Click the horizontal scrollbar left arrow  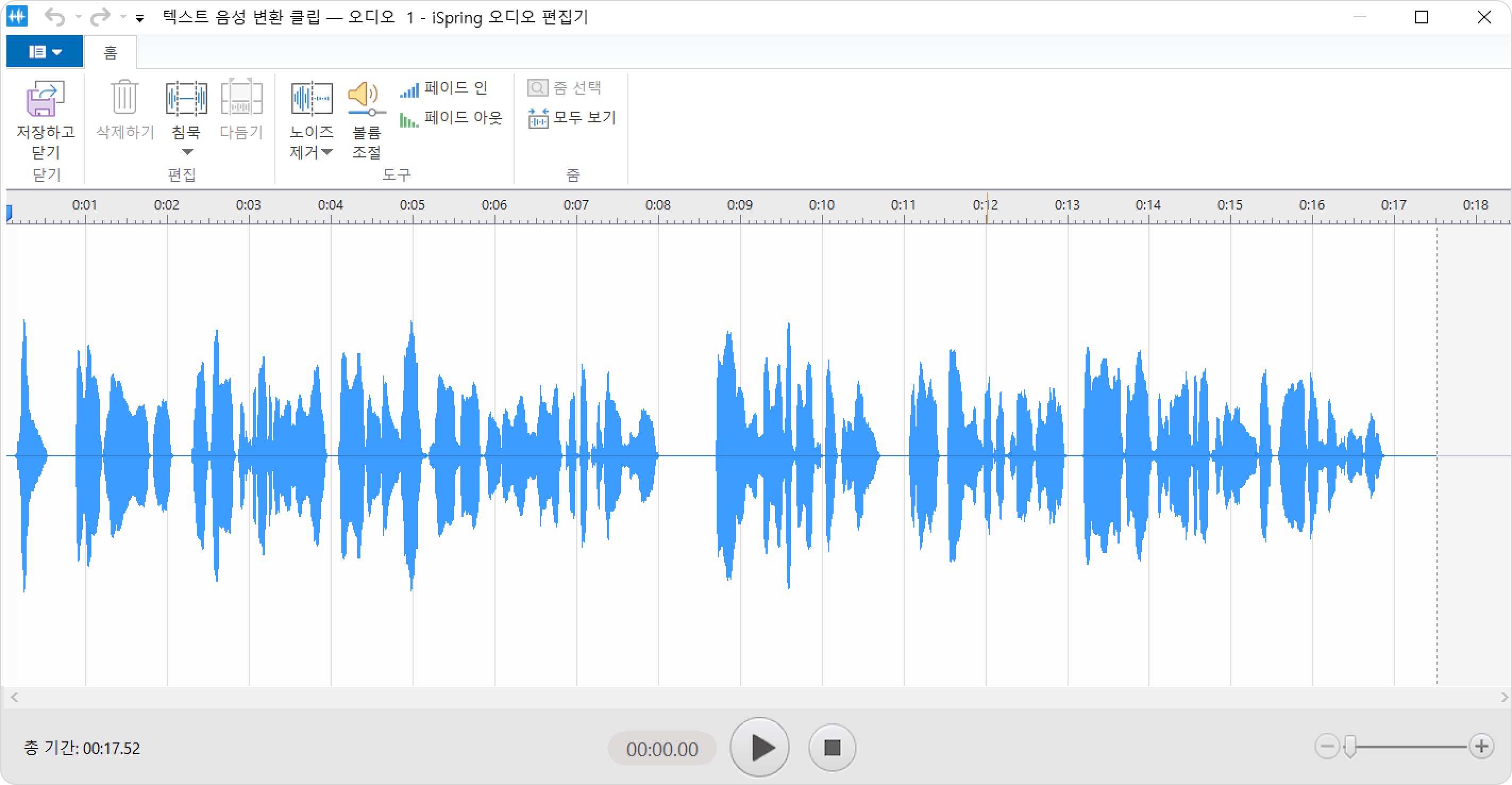15,697
